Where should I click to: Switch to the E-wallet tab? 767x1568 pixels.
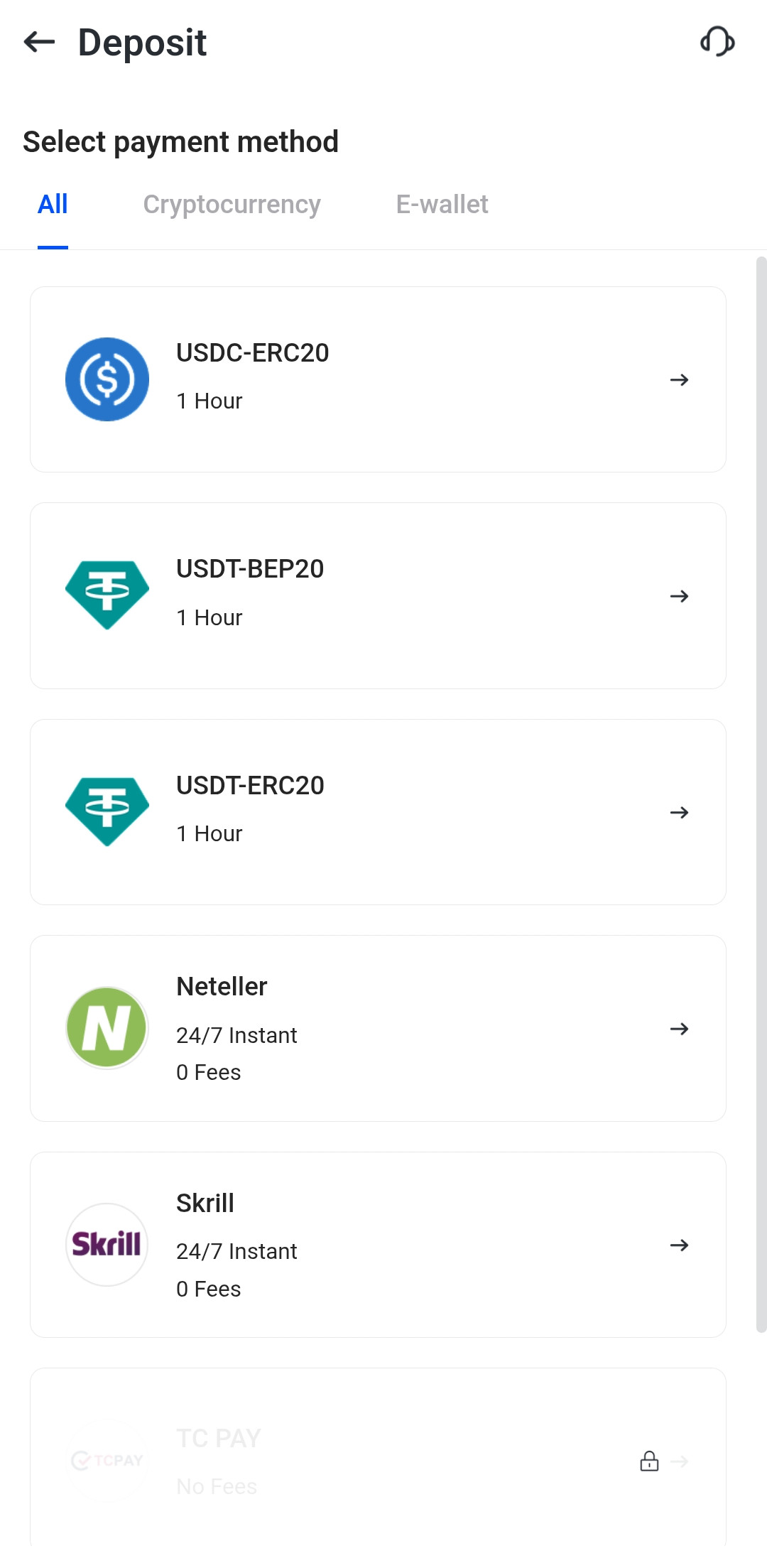click(x=442, y=205)
